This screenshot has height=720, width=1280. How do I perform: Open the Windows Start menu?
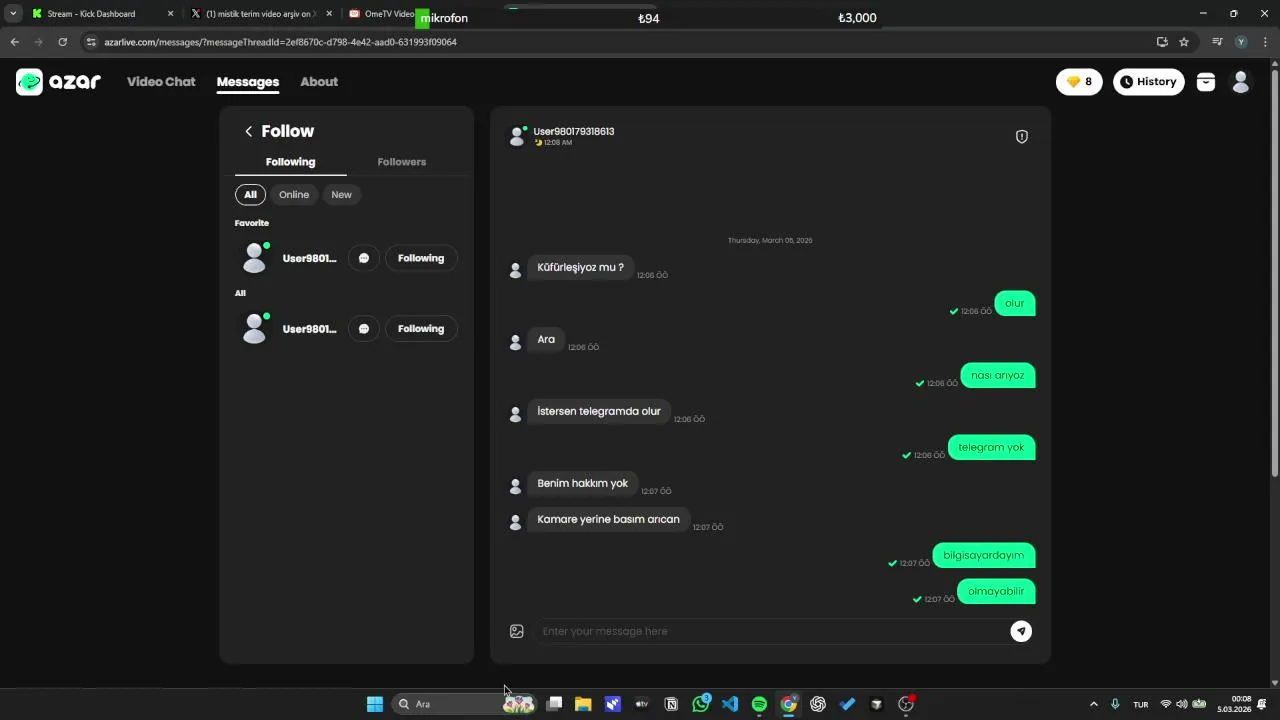coord(375,704)
